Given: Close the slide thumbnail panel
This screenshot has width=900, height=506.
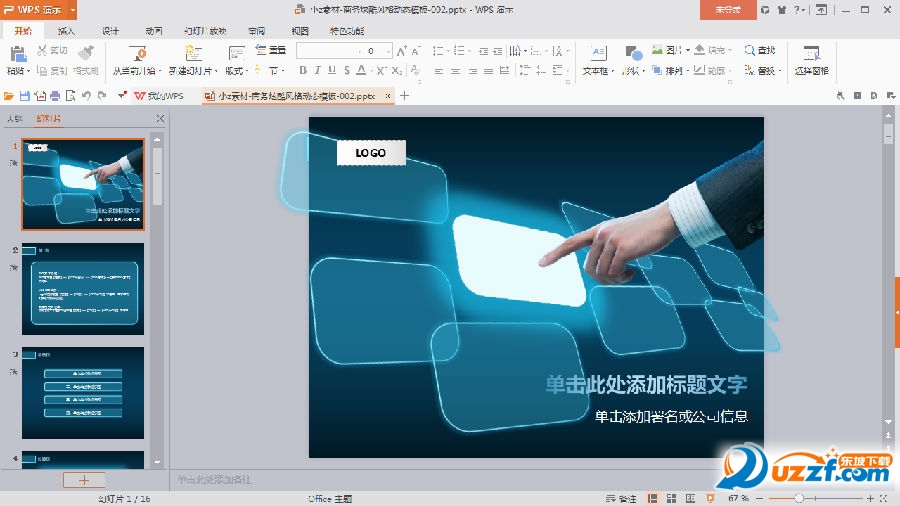Looking at the screenshot, I should pyautogui.click(x=160, y=119).
